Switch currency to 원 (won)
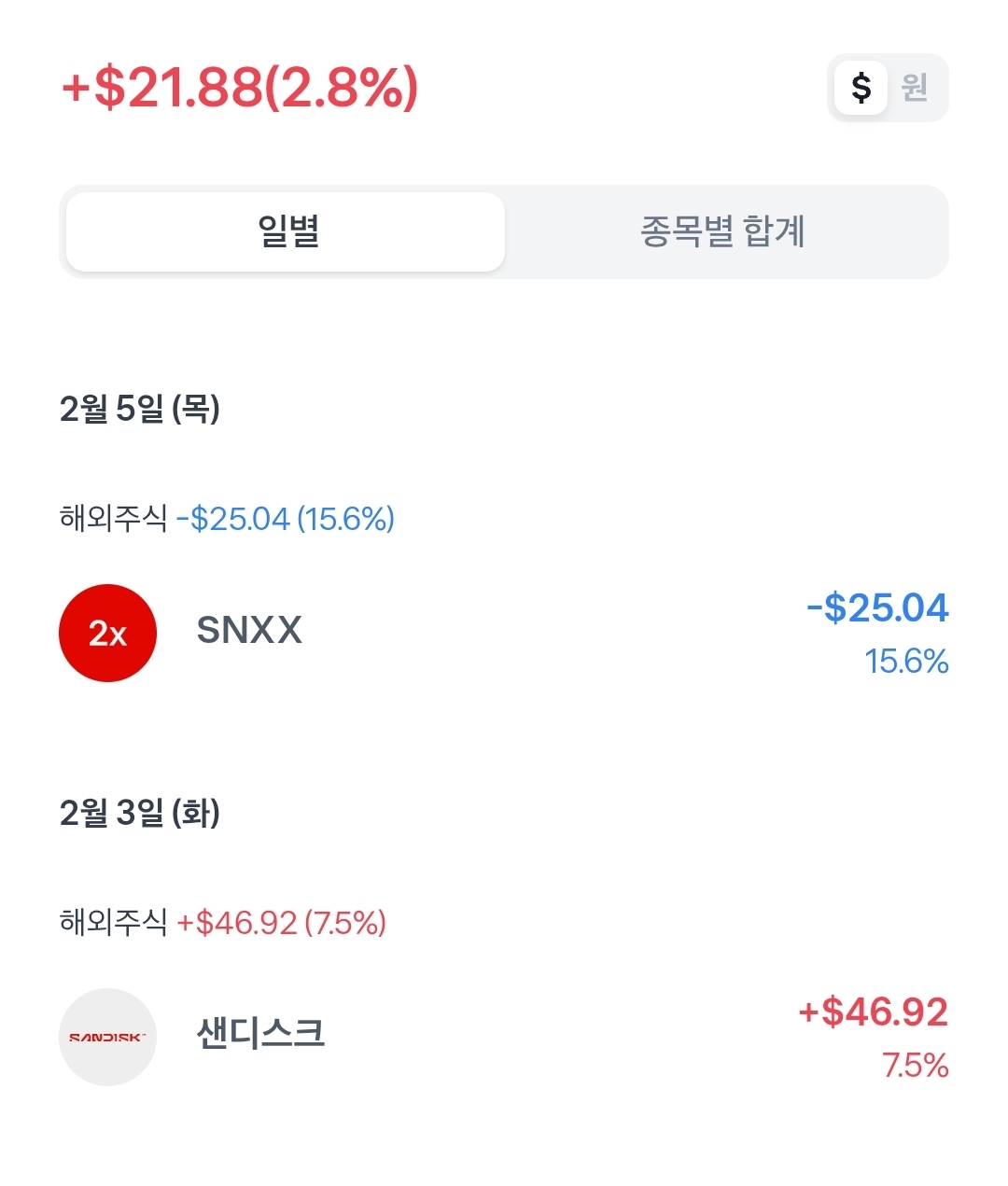1008x1186 pixels. click(x=915, y=88)
